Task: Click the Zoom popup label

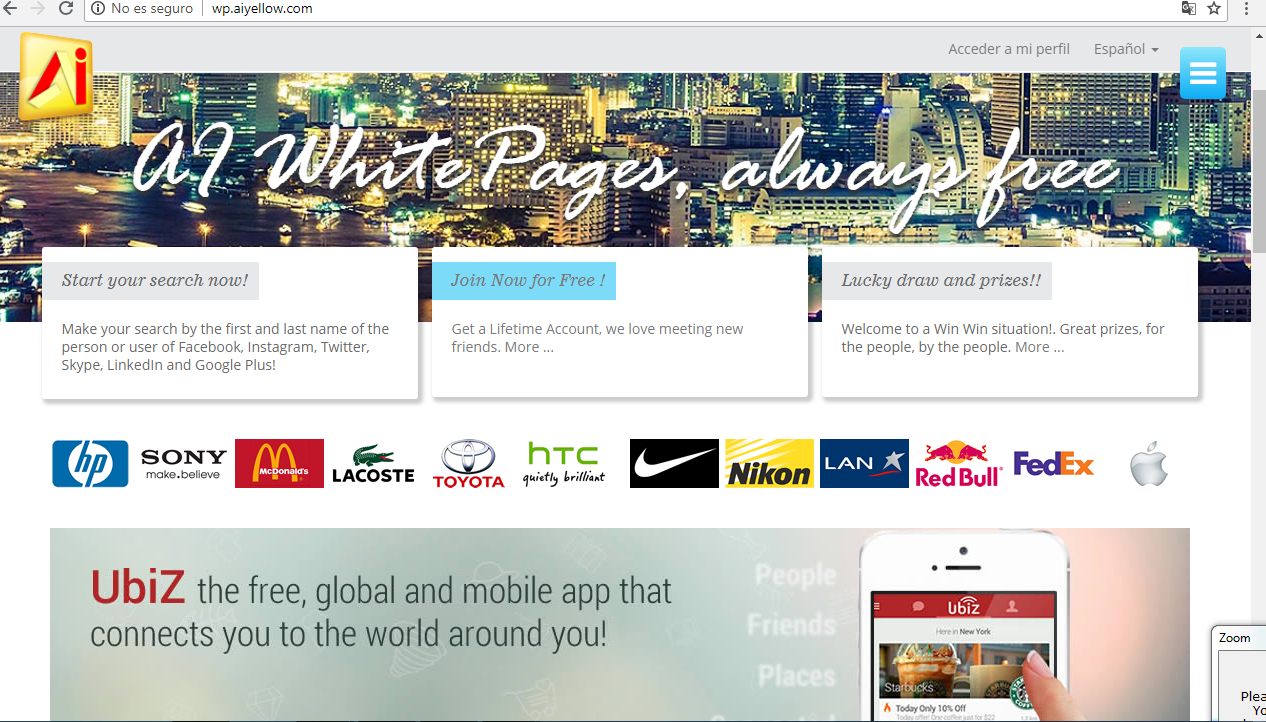Action: click(x=1235, y=638)
